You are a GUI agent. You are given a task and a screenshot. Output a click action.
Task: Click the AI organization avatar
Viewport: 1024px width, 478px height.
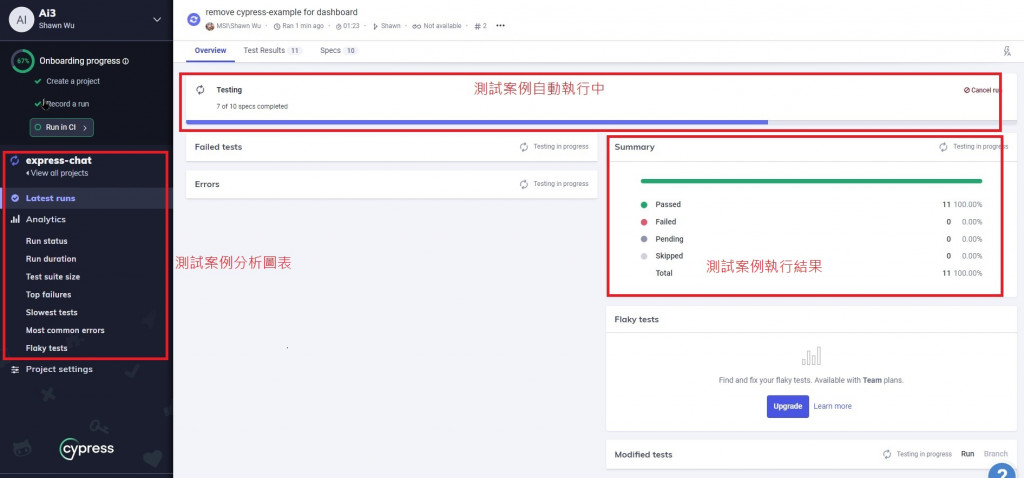(22, 20)
